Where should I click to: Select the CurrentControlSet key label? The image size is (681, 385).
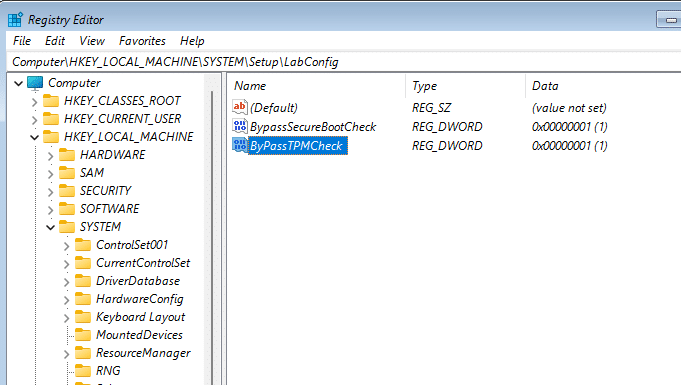point(143,263)
